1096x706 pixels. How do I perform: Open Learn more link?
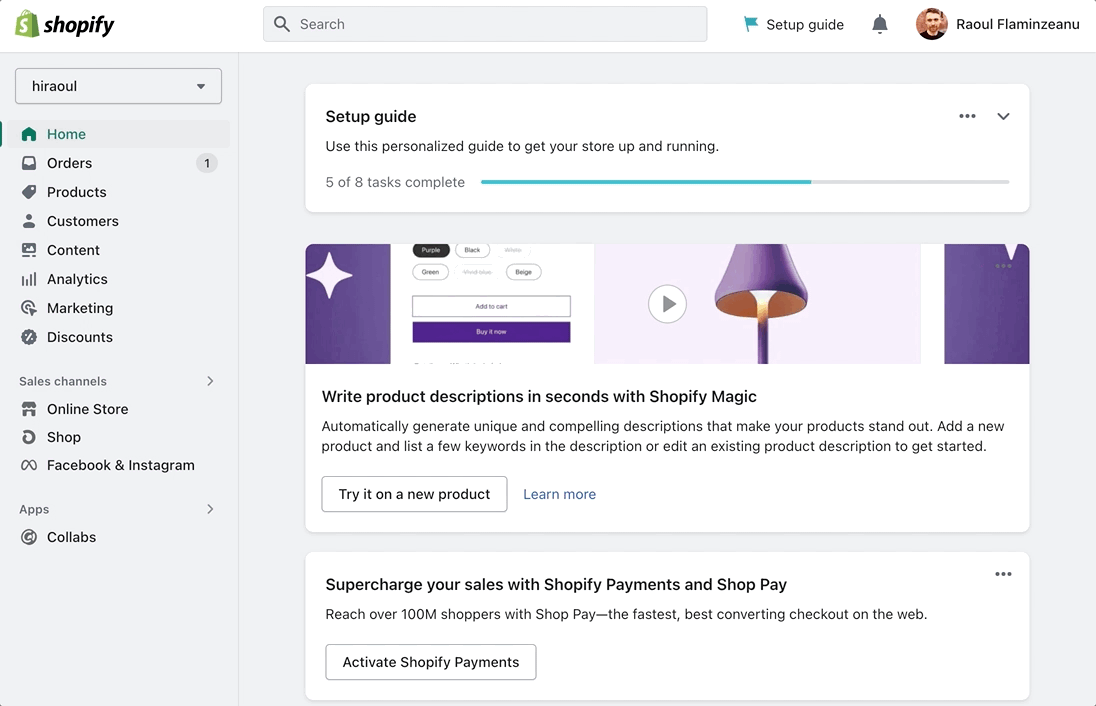click(x=559, y=494)
